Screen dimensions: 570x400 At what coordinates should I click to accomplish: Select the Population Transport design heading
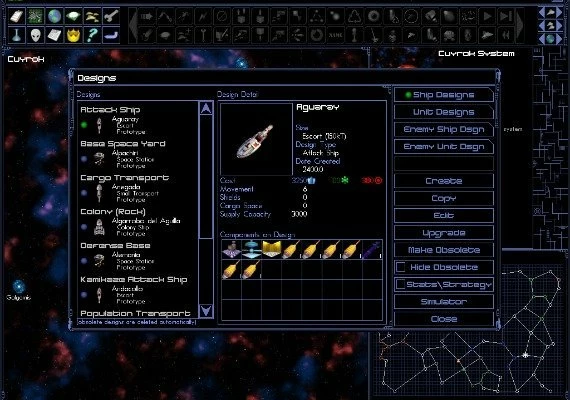[135, 313]
